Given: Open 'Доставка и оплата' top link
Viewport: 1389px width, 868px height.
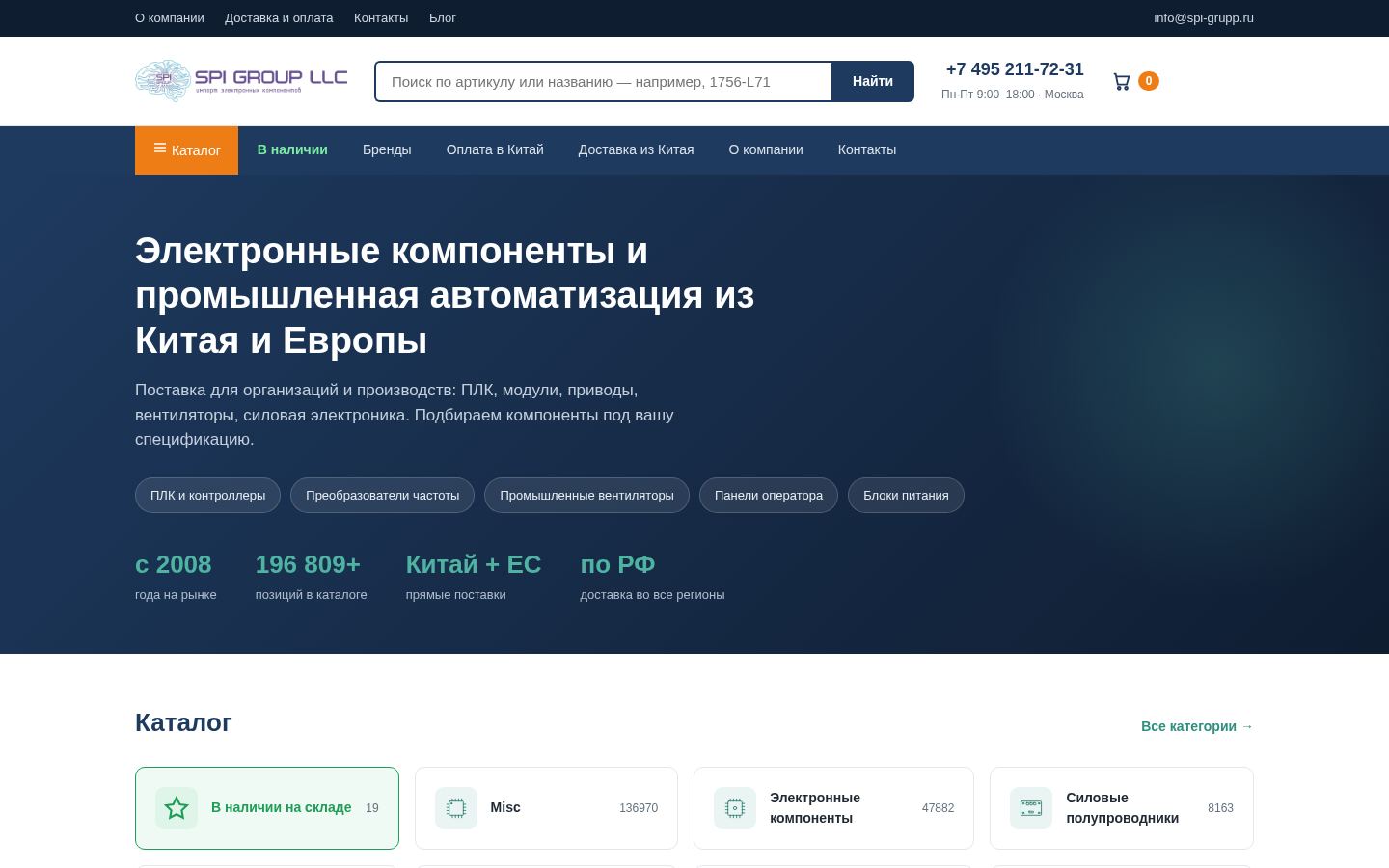Looking at the screenshot, I should coord(279,17).
